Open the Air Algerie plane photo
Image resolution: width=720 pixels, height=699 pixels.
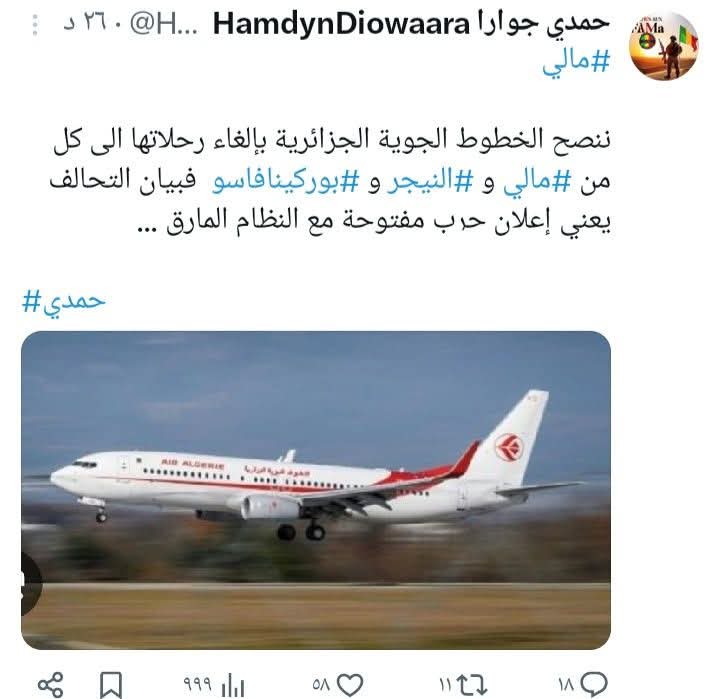[x=316, y=490]
